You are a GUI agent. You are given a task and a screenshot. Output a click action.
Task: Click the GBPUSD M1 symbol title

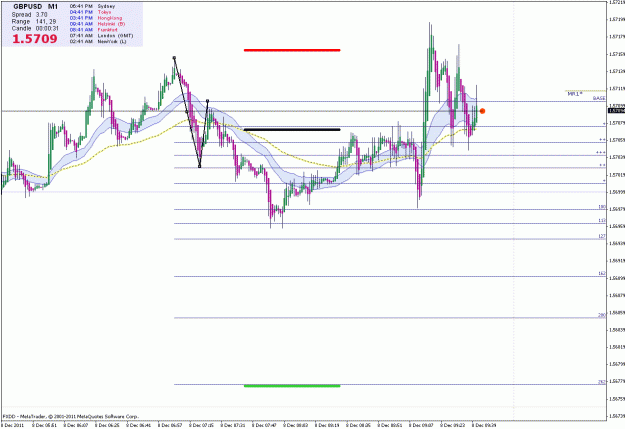click(x=35, y=7)
